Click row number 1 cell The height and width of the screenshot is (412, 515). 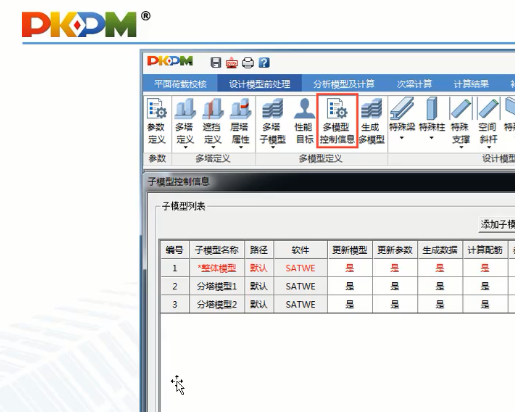[x=175, y=268]
